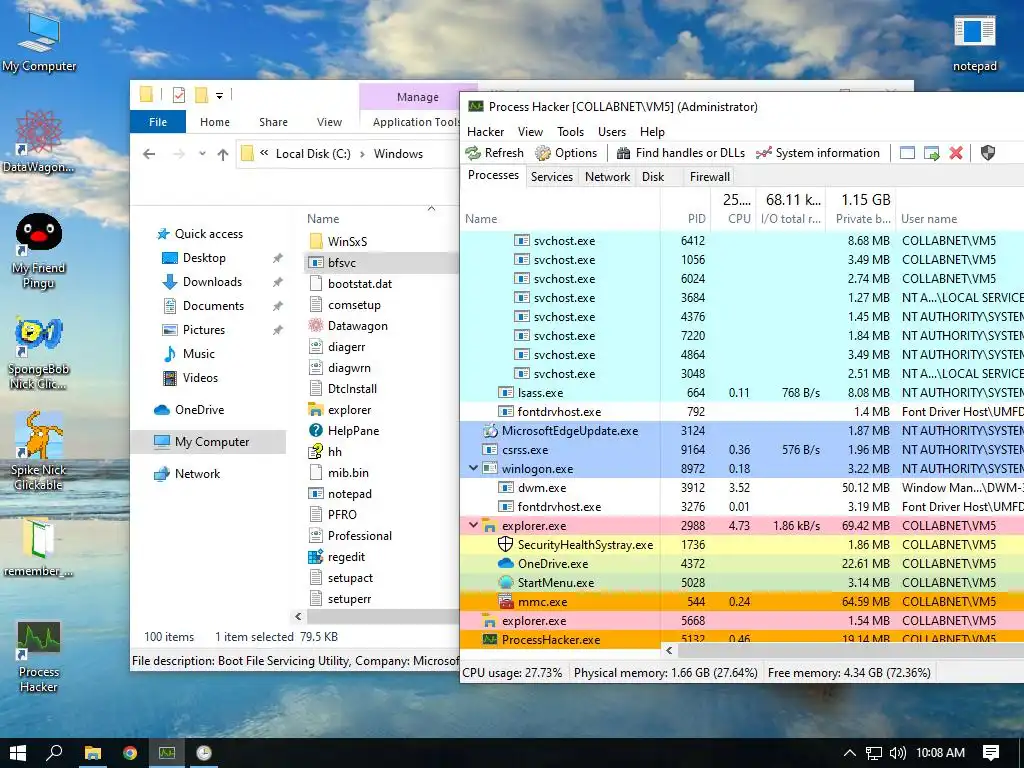Open the Tools menu
This screenshot has width=1024, height=768.
[x=570, y=132]
